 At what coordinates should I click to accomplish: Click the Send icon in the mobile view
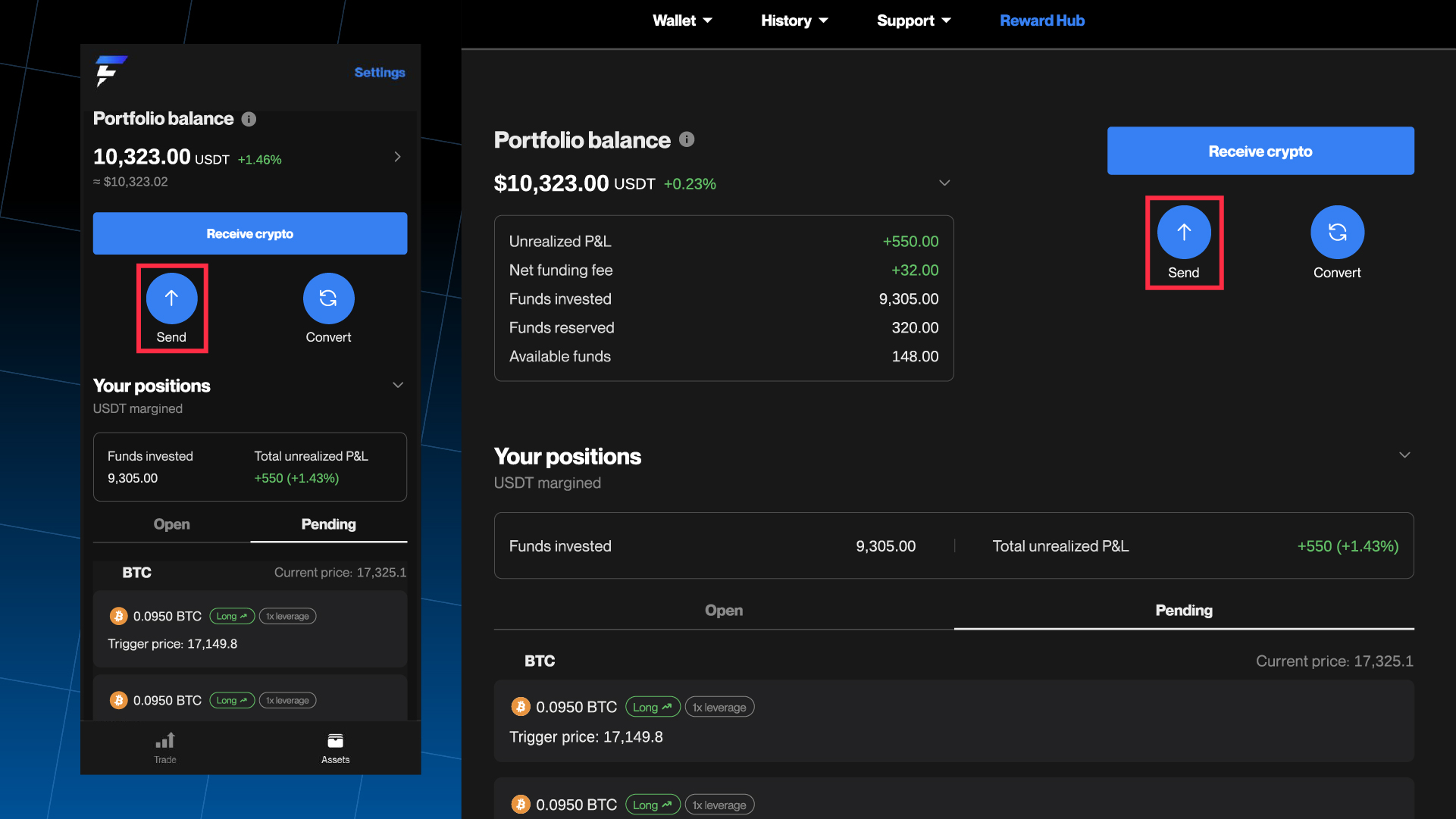tap(172, 299)
